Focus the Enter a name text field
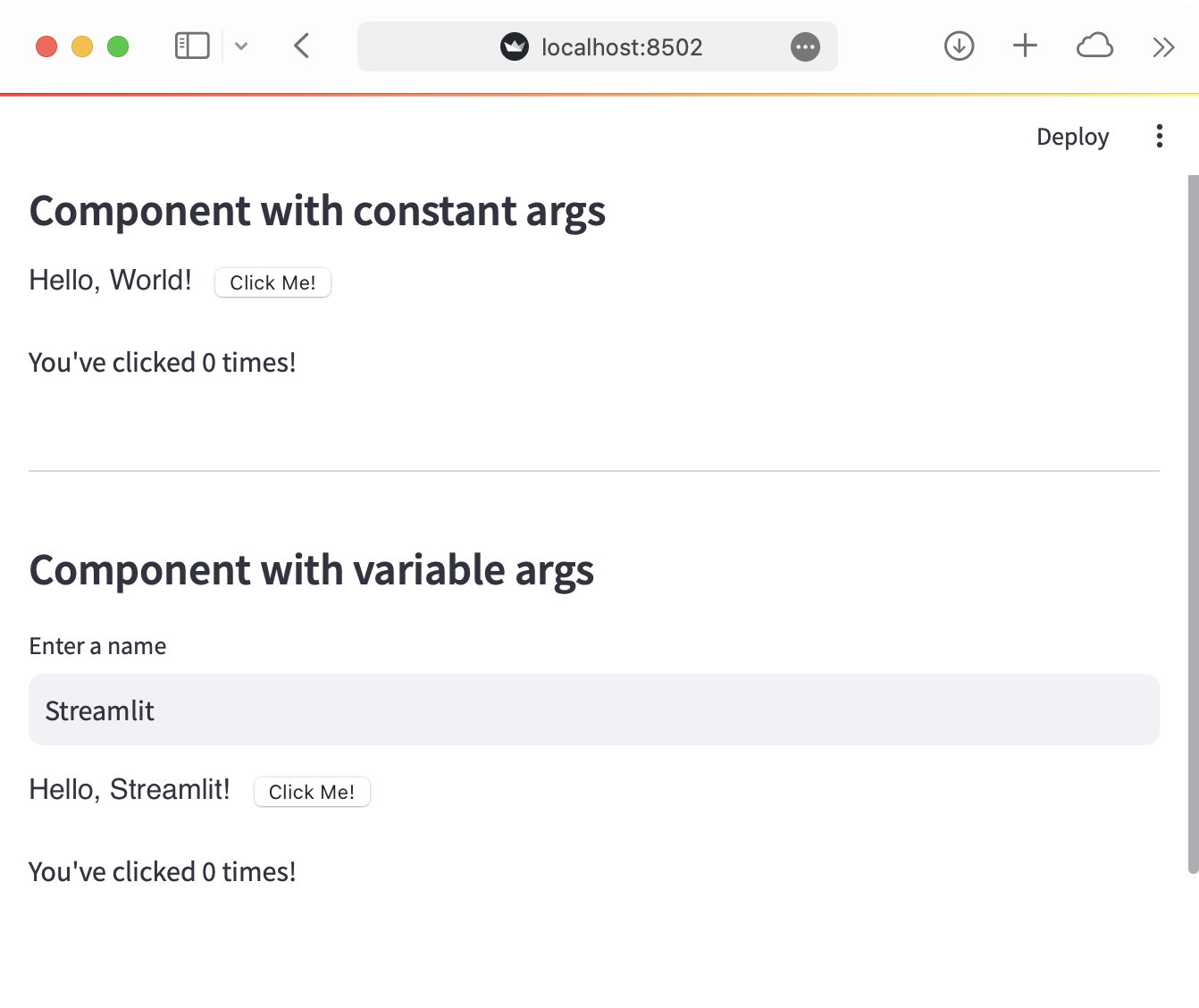 (594, 710)
